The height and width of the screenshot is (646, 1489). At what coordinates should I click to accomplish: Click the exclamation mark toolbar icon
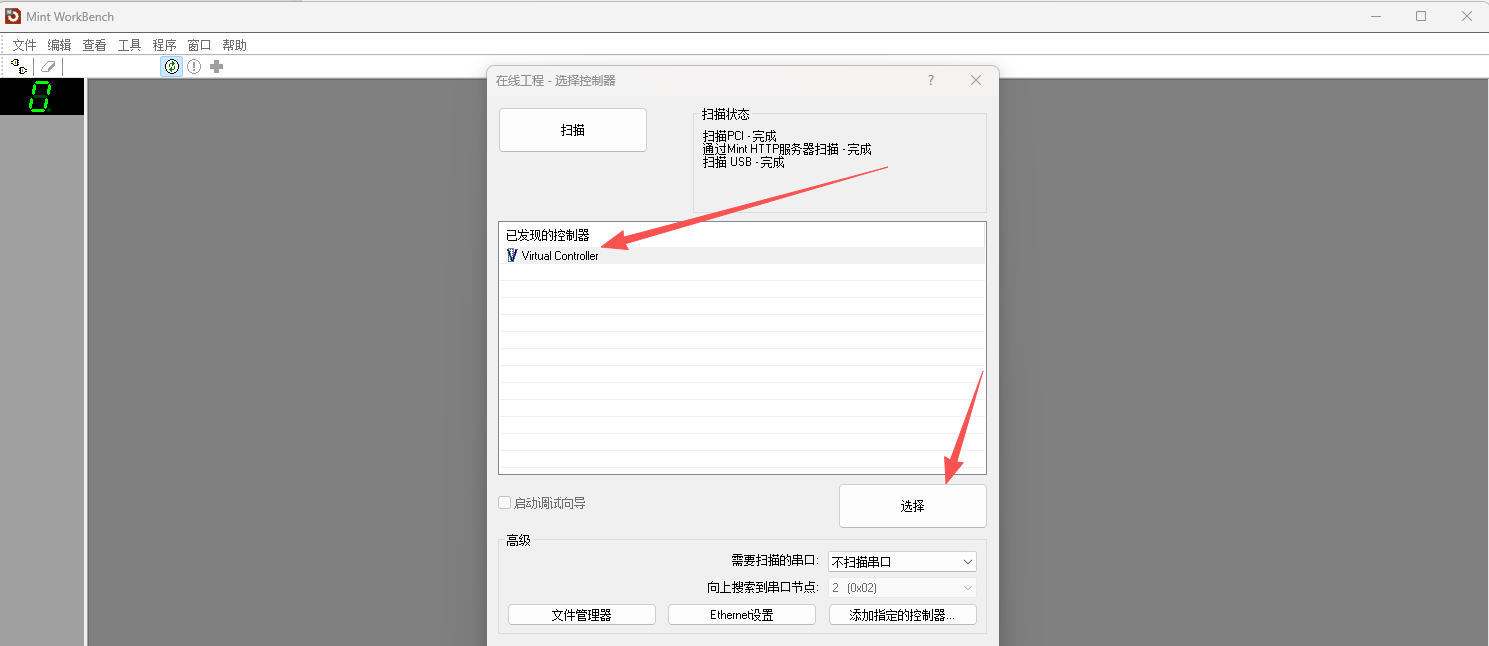194,66
